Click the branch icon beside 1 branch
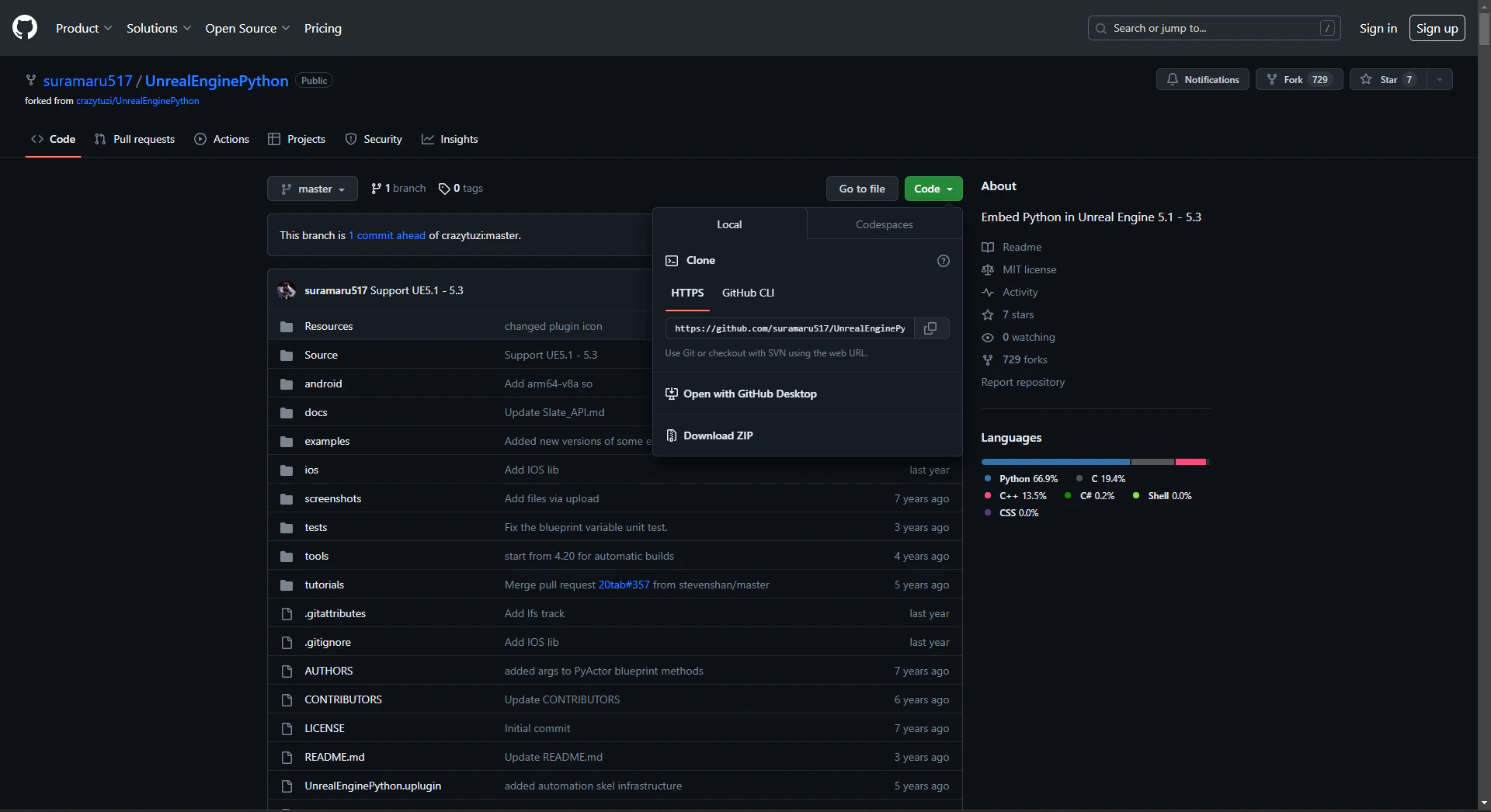This screenshot has height=812, width=1491. coord(377,189)
